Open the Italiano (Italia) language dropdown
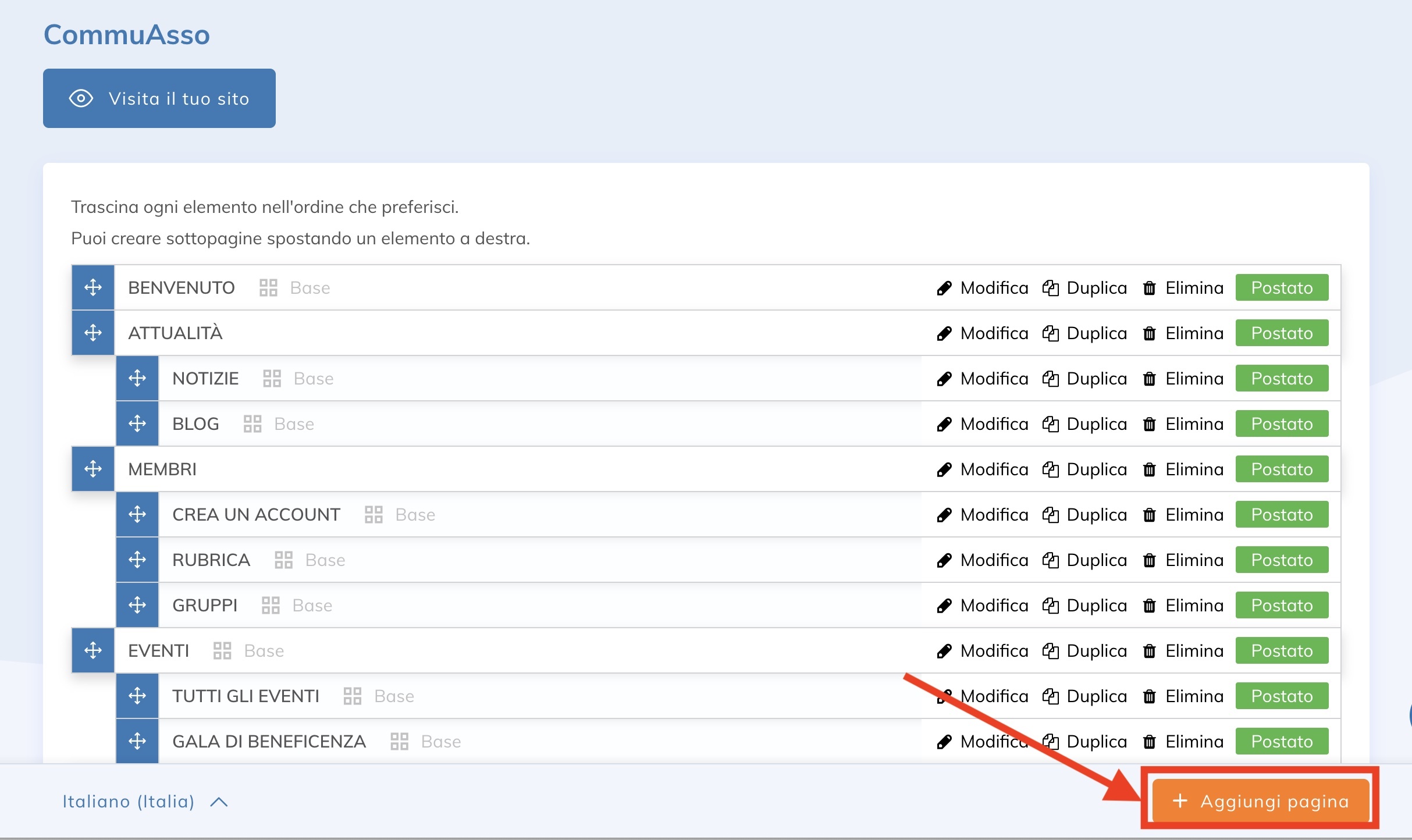This screenshot has height=840, width=1412. tap(144, 802)
